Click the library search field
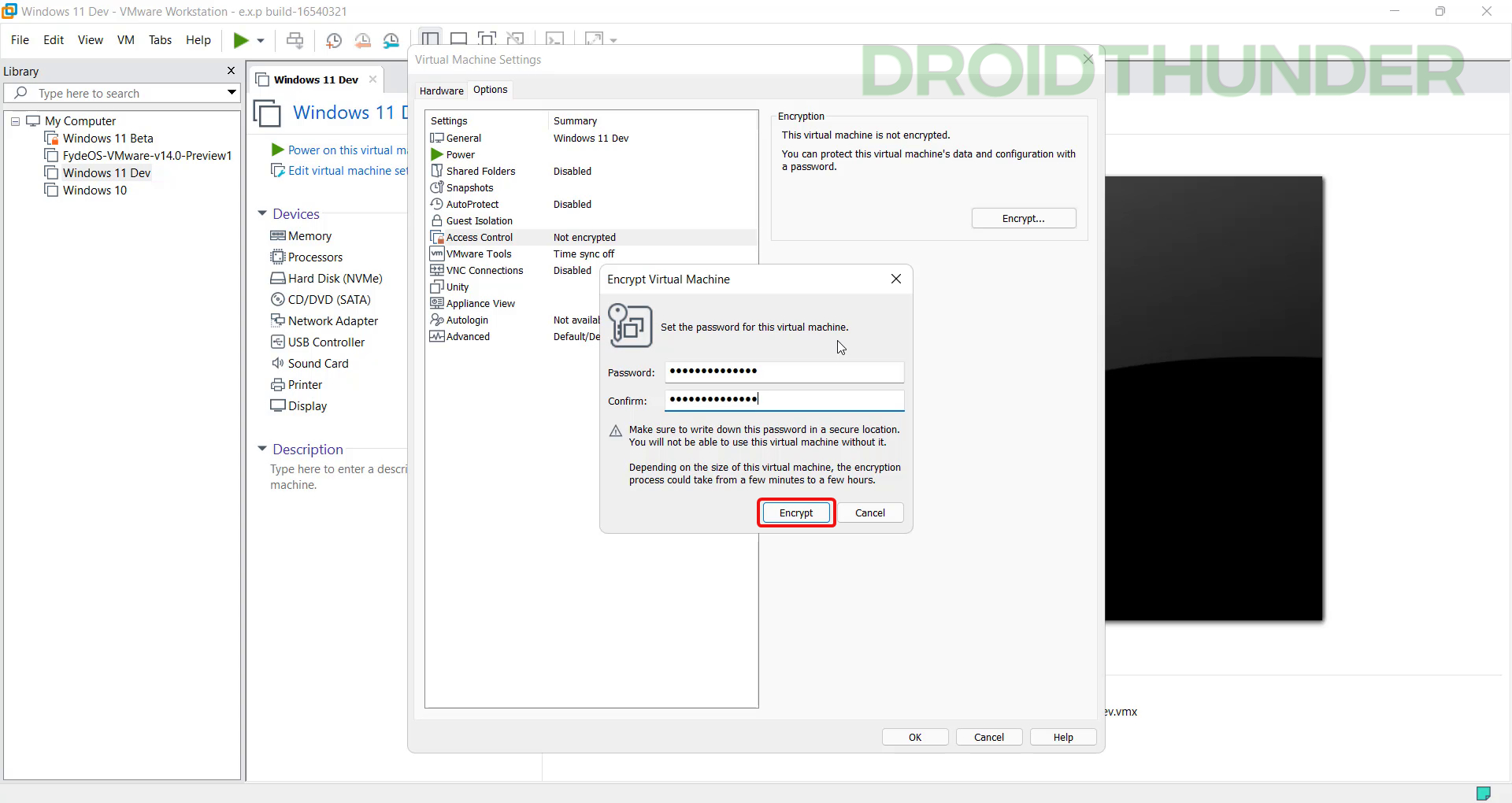This screenshot has width=1512, height=803. pos(122,93)
